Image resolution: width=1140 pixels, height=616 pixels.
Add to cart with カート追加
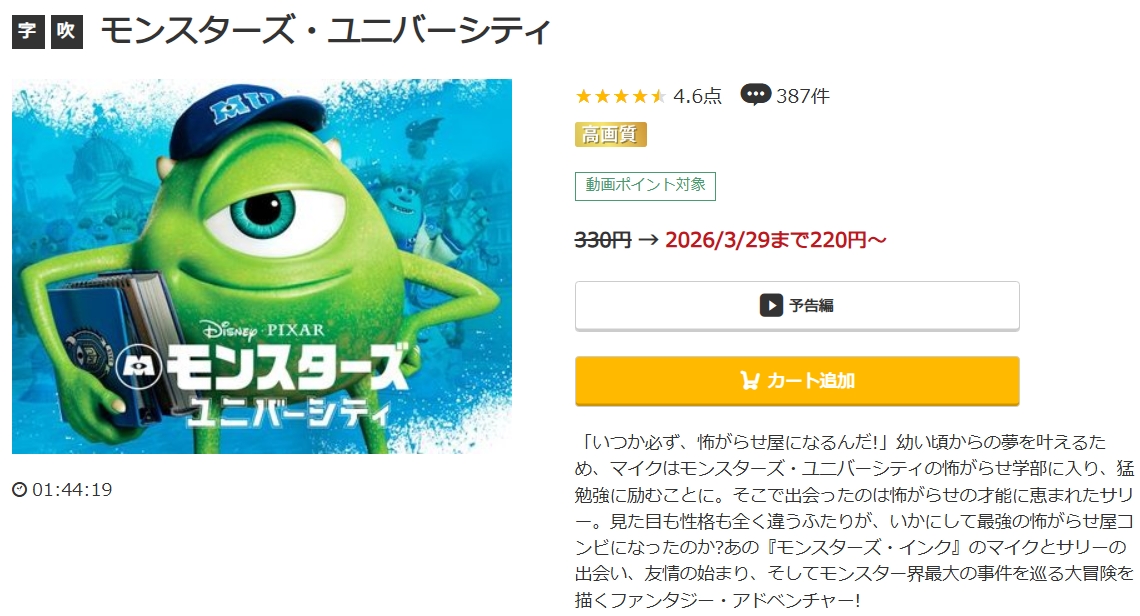tap(797, 380)
